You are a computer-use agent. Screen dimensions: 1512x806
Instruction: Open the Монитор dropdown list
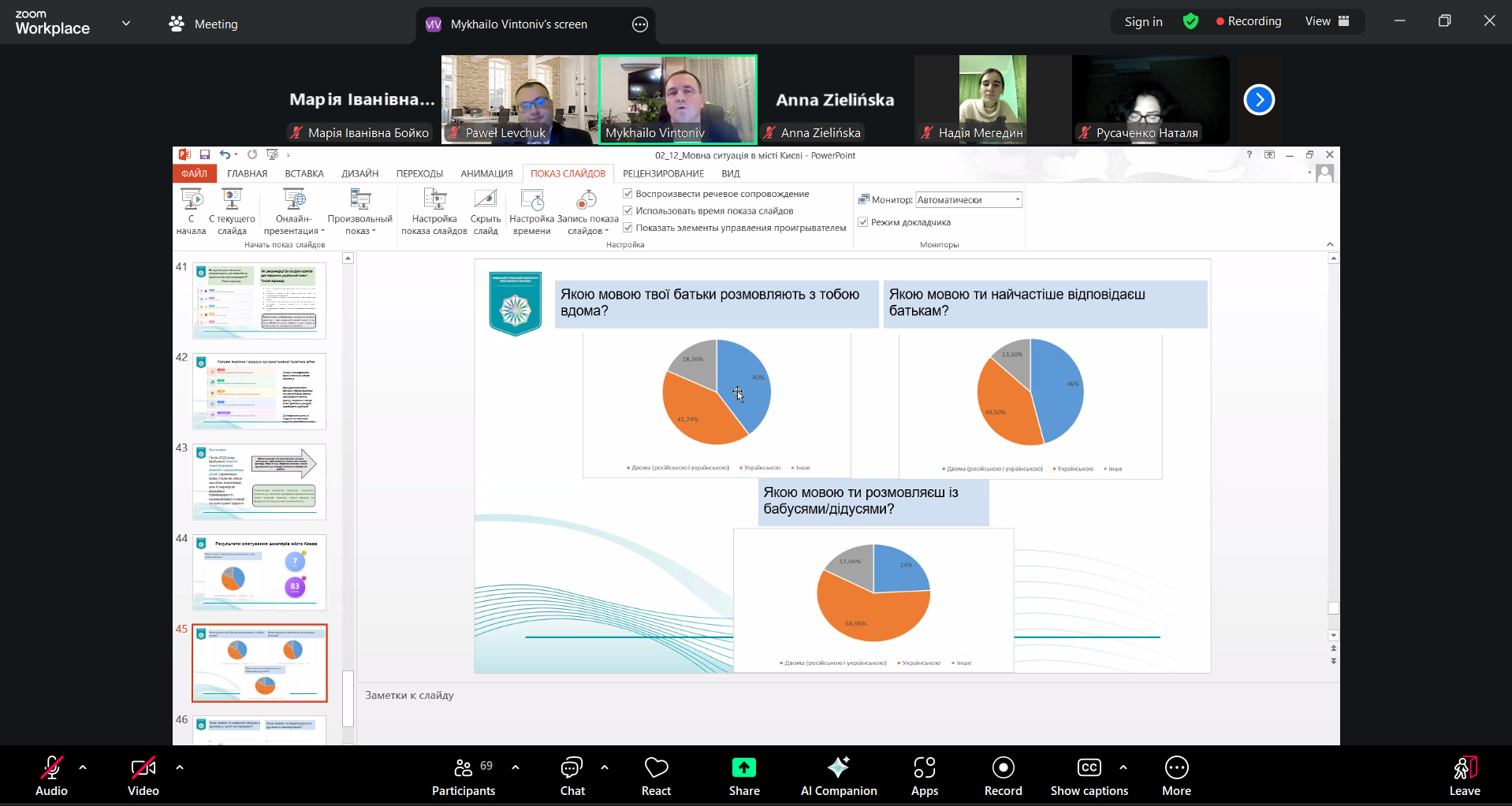point(1017,200)
